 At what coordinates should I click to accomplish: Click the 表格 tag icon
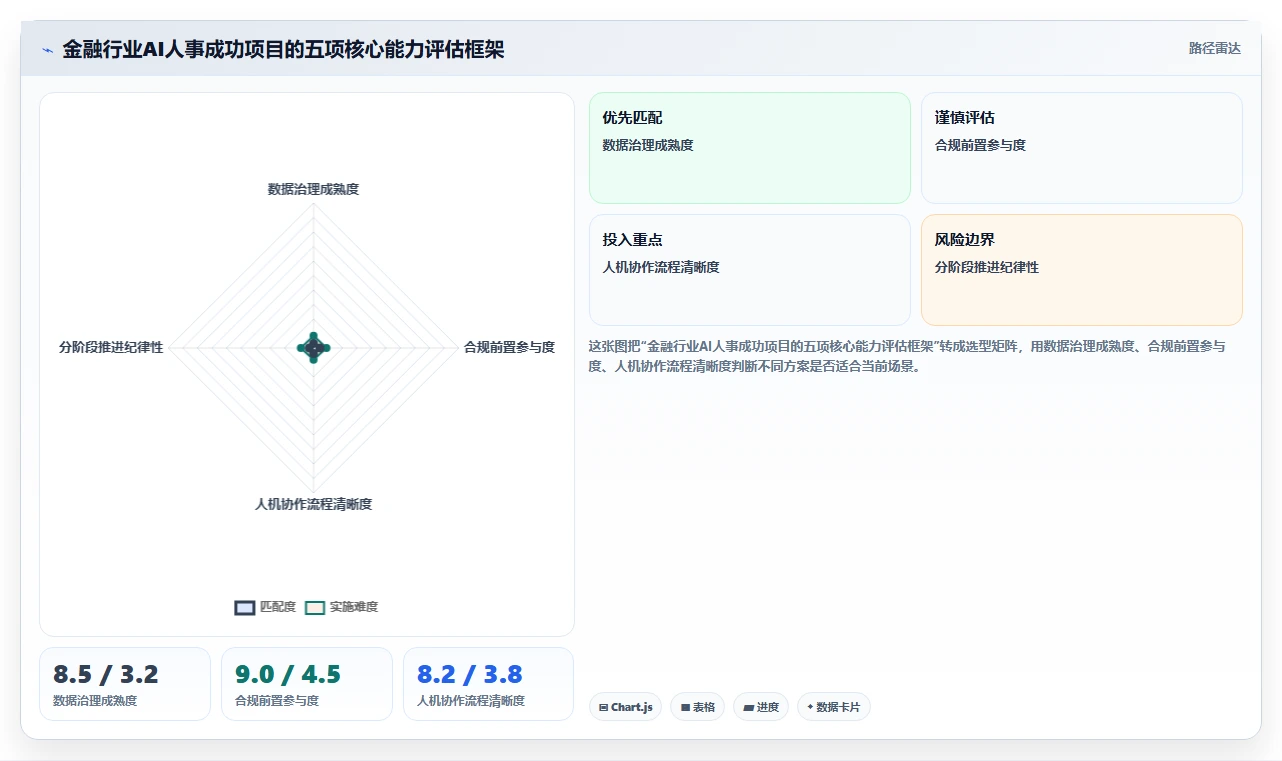[685, 707]
